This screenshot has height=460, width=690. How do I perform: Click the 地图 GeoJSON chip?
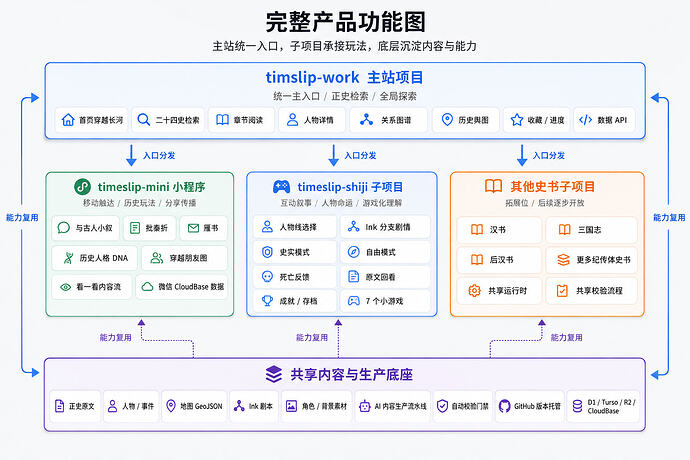click(194, 406)
